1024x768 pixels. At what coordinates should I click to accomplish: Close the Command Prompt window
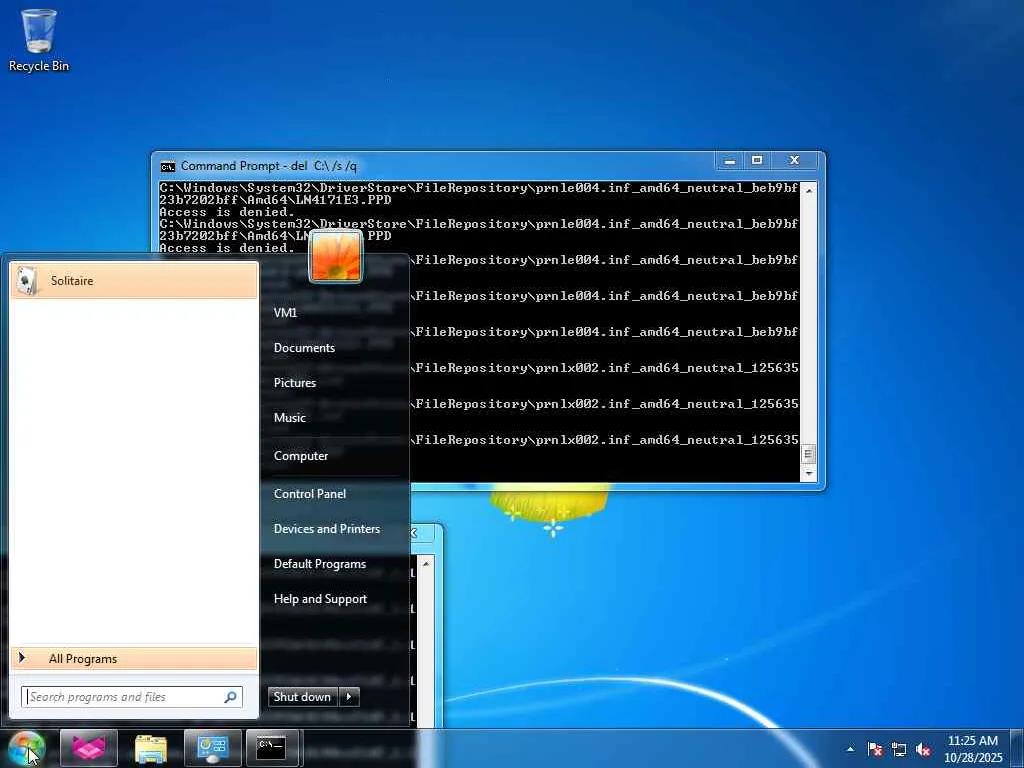tap(795, 160)
